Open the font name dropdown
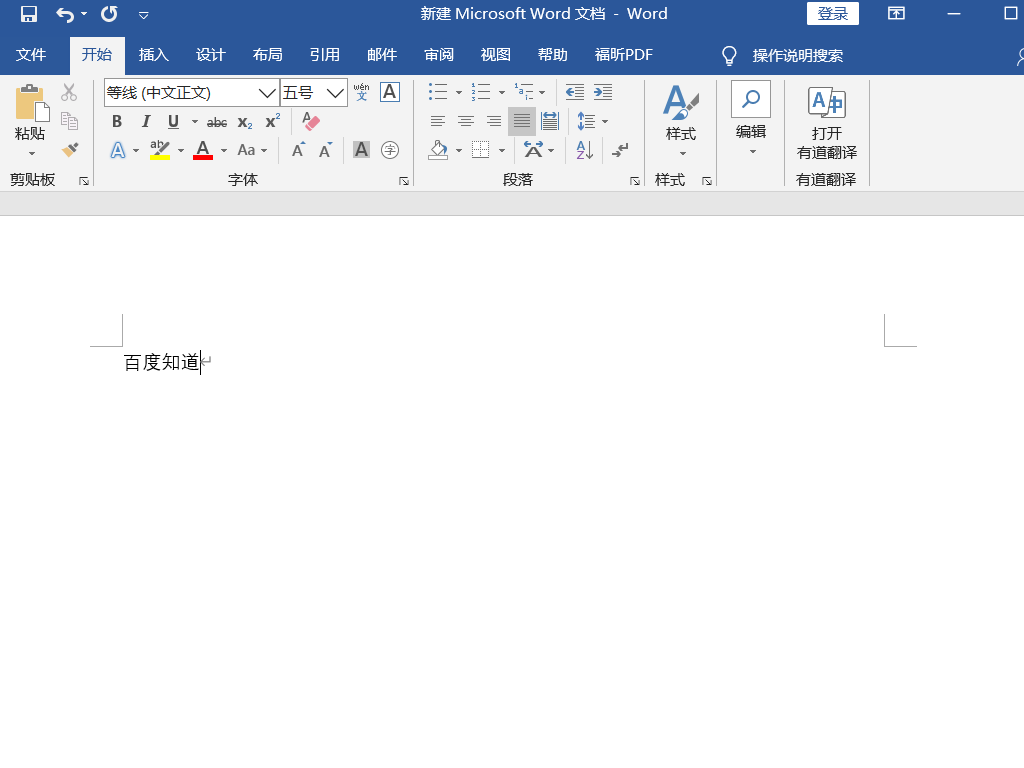This screenshot has width=1024, height=768. click(x=267, y=93)
